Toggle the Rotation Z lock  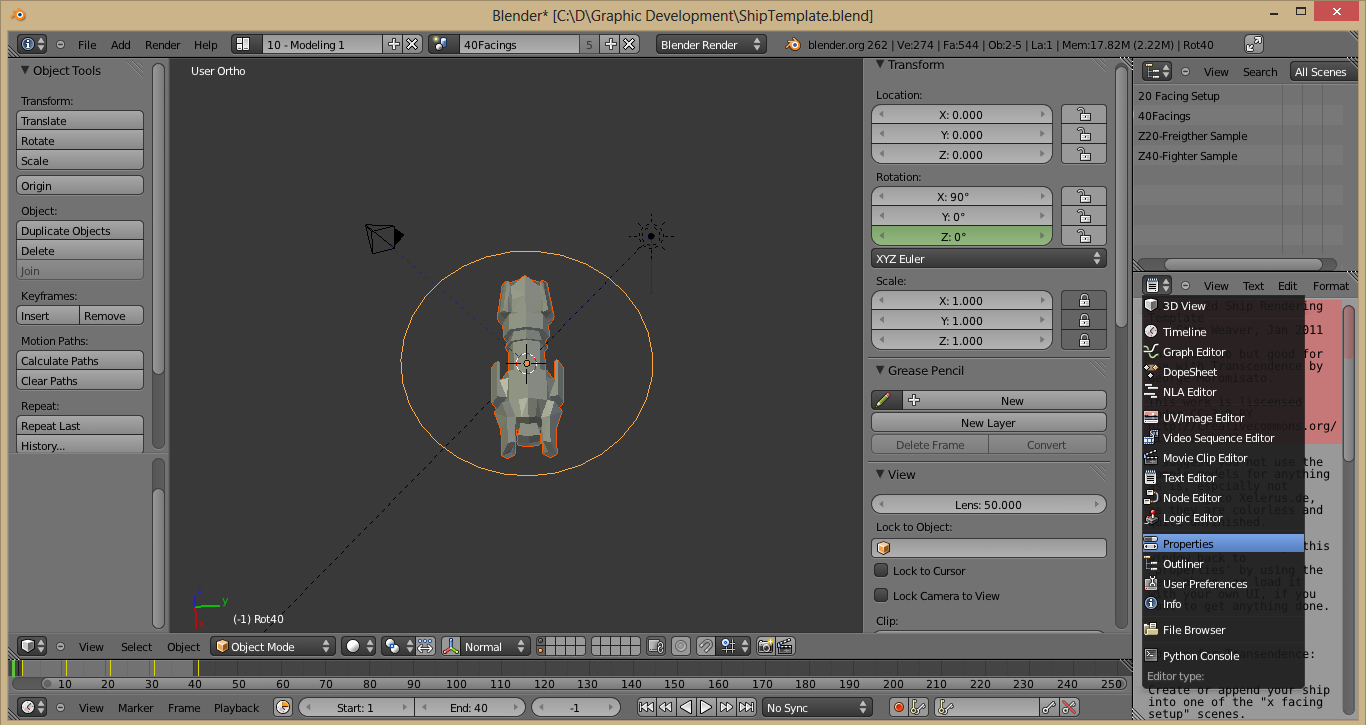coord(1084,236)
